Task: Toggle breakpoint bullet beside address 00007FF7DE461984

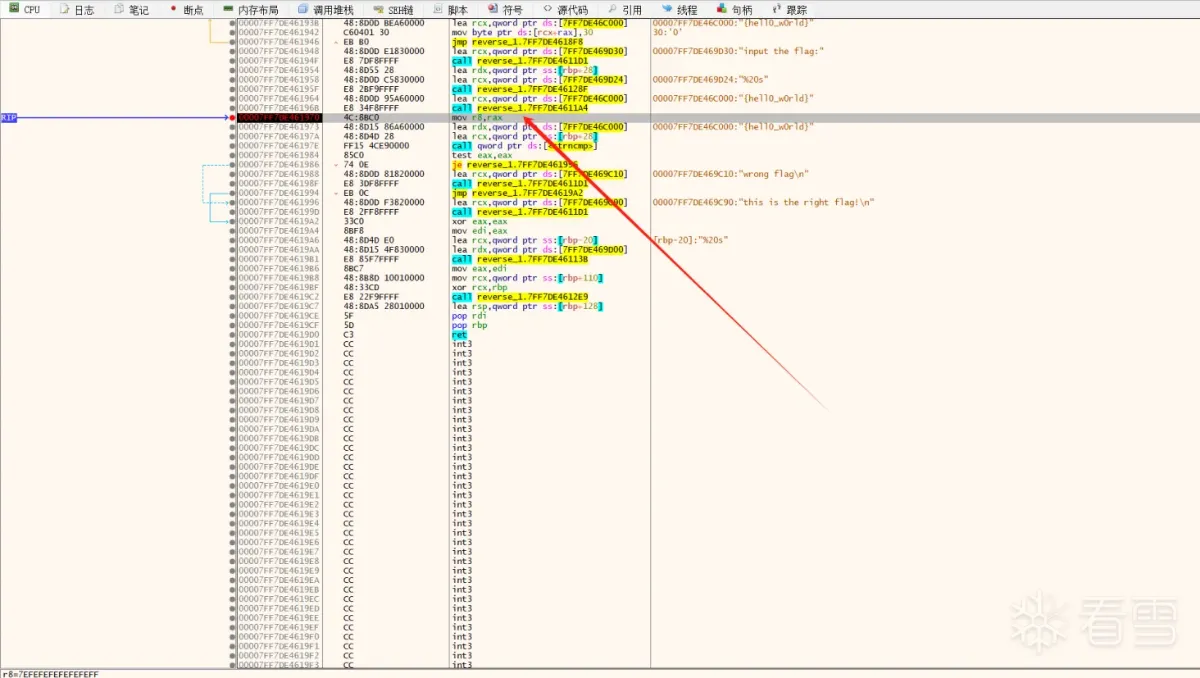Action: (233, 155)
